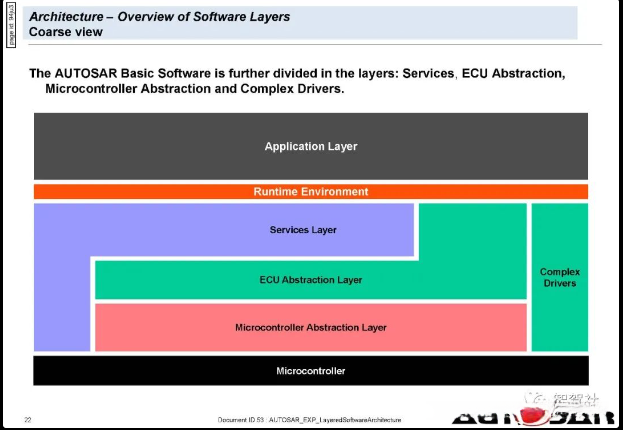Select the Complex Drivers column

[560, 277]
